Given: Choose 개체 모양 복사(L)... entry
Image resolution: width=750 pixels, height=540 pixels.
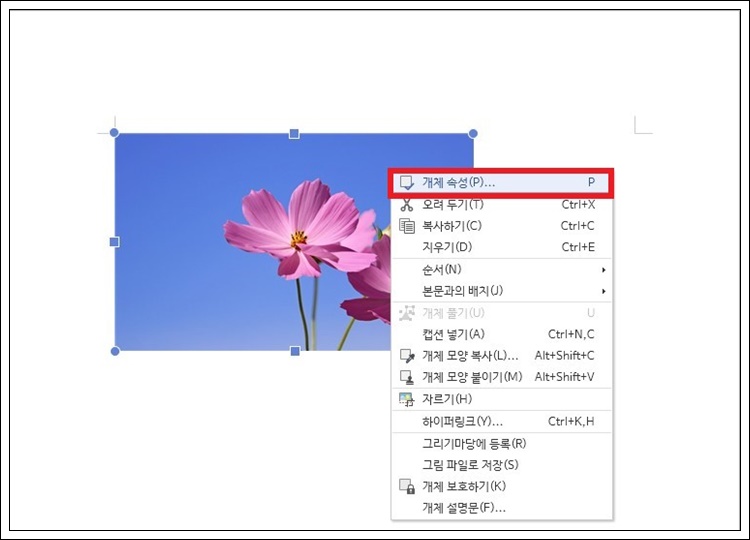Looking at the screenshot, I should [501, 356].
